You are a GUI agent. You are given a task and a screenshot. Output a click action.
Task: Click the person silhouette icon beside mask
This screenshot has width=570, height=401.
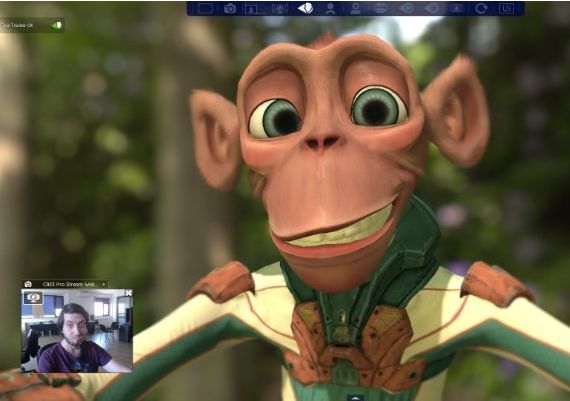coord(330,9)
